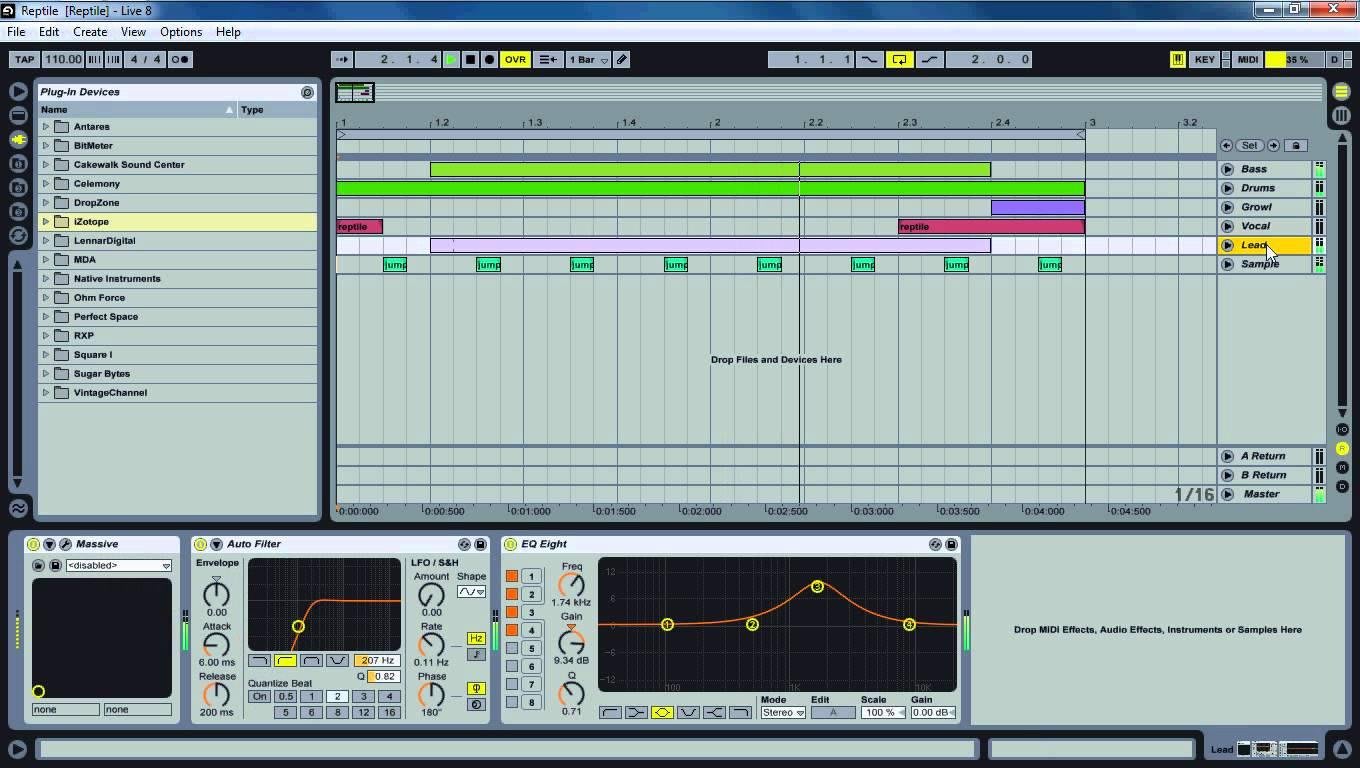Open the Create menu
1360x768 pixels.
tap(90, 32)
